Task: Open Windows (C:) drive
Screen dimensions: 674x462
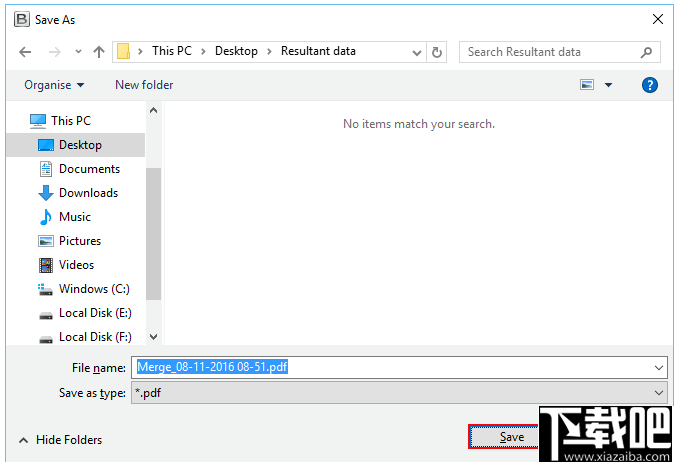Action: 84,289
